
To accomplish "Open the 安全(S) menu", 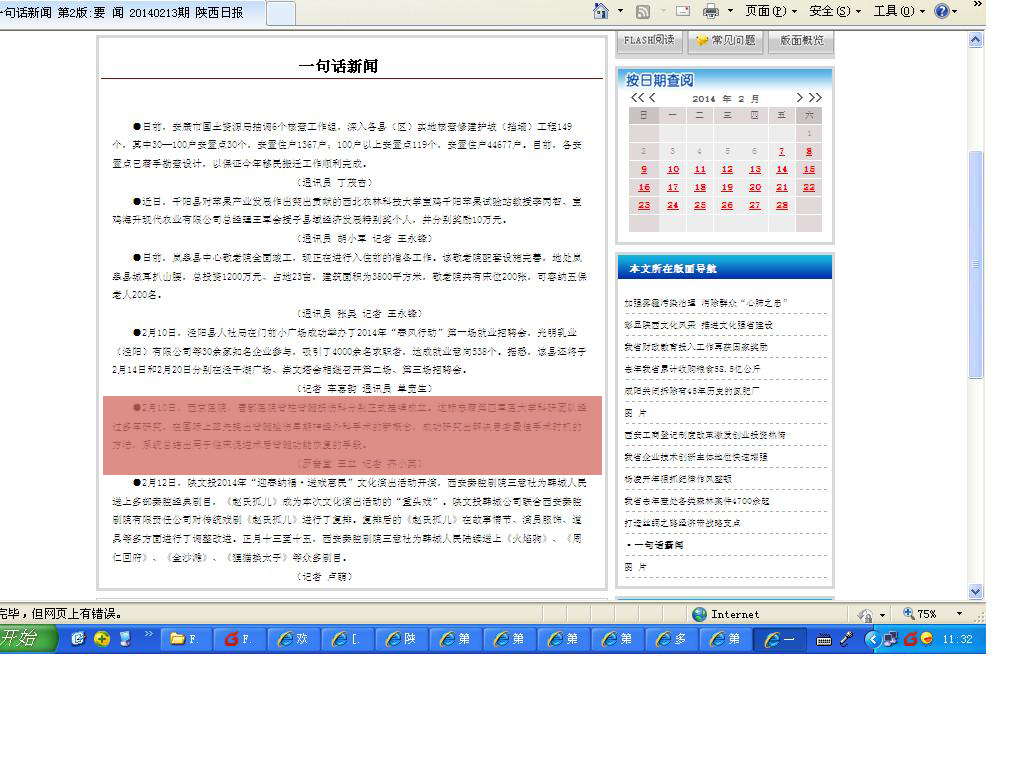I will tap(835, 11).
